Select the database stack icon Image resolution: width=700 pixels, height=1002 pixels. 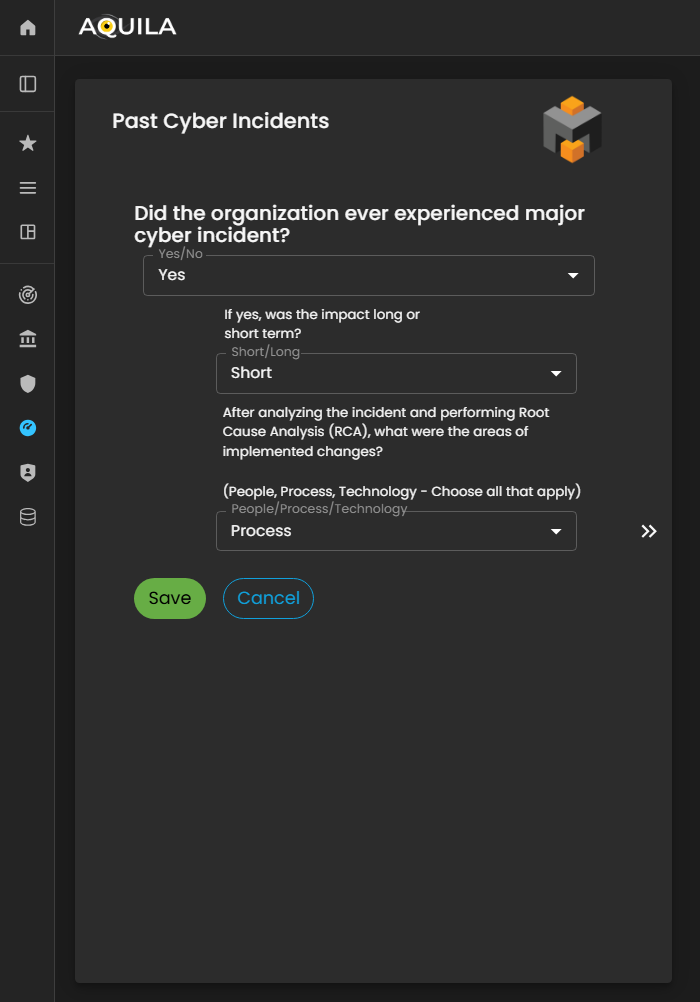click(x=28, y=517)
